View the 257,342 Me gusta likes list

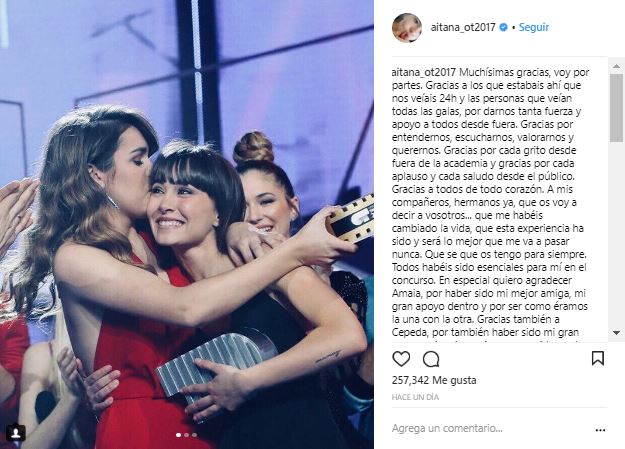tap(434, 380)
